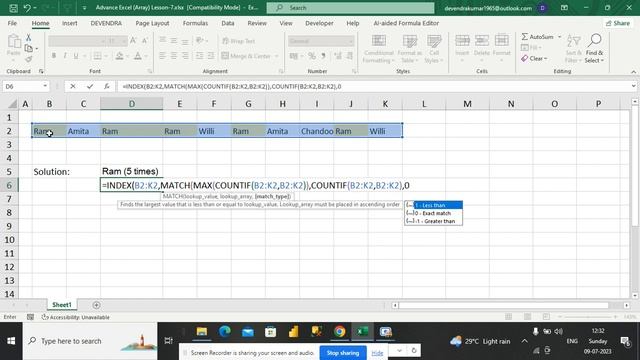Switch to the Developer tab
The height and width of the screenshot is (360, 640).
click(x=319, y=23)
